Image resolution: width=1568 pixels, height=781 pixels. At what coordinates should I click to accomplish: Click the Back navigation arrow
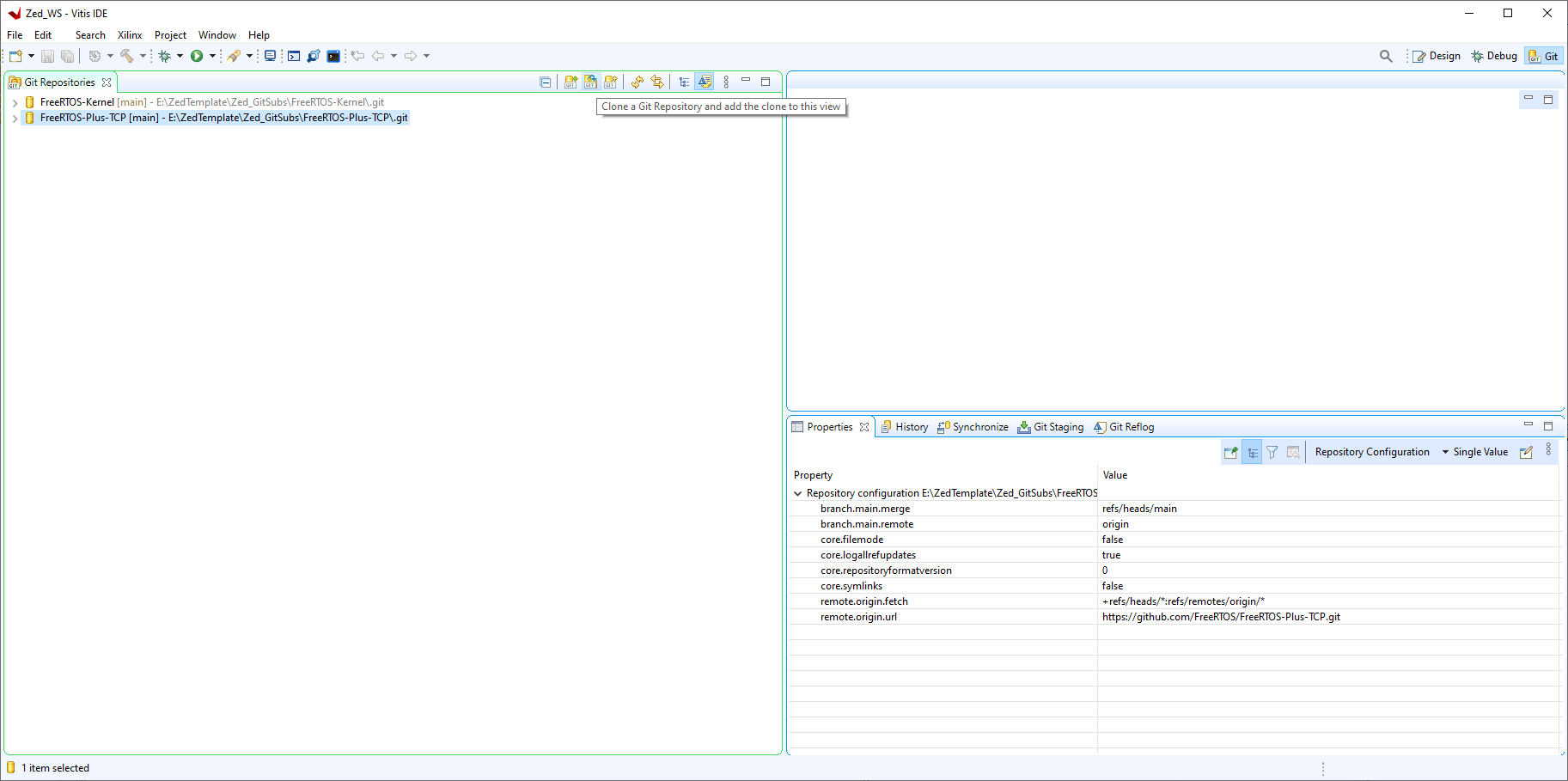point(378,56)
